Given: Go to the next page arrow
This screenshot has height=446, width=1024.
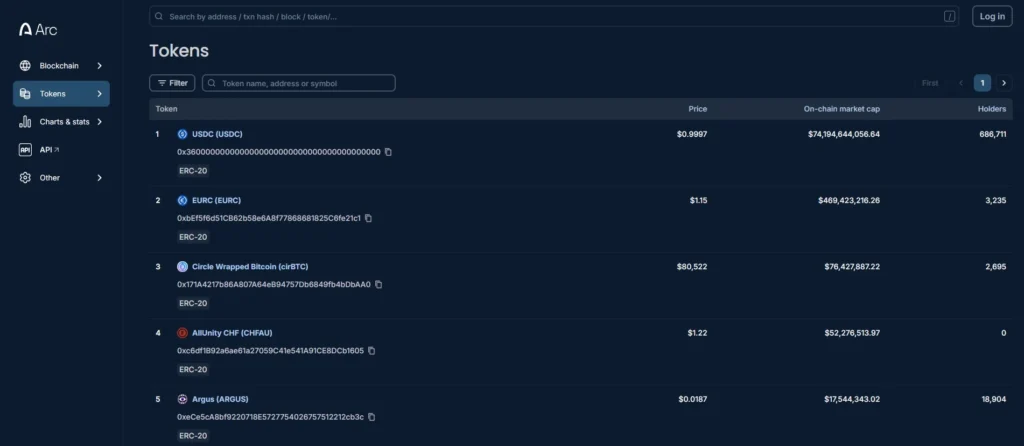Looking at the screenshot, I should point(1004,83).
